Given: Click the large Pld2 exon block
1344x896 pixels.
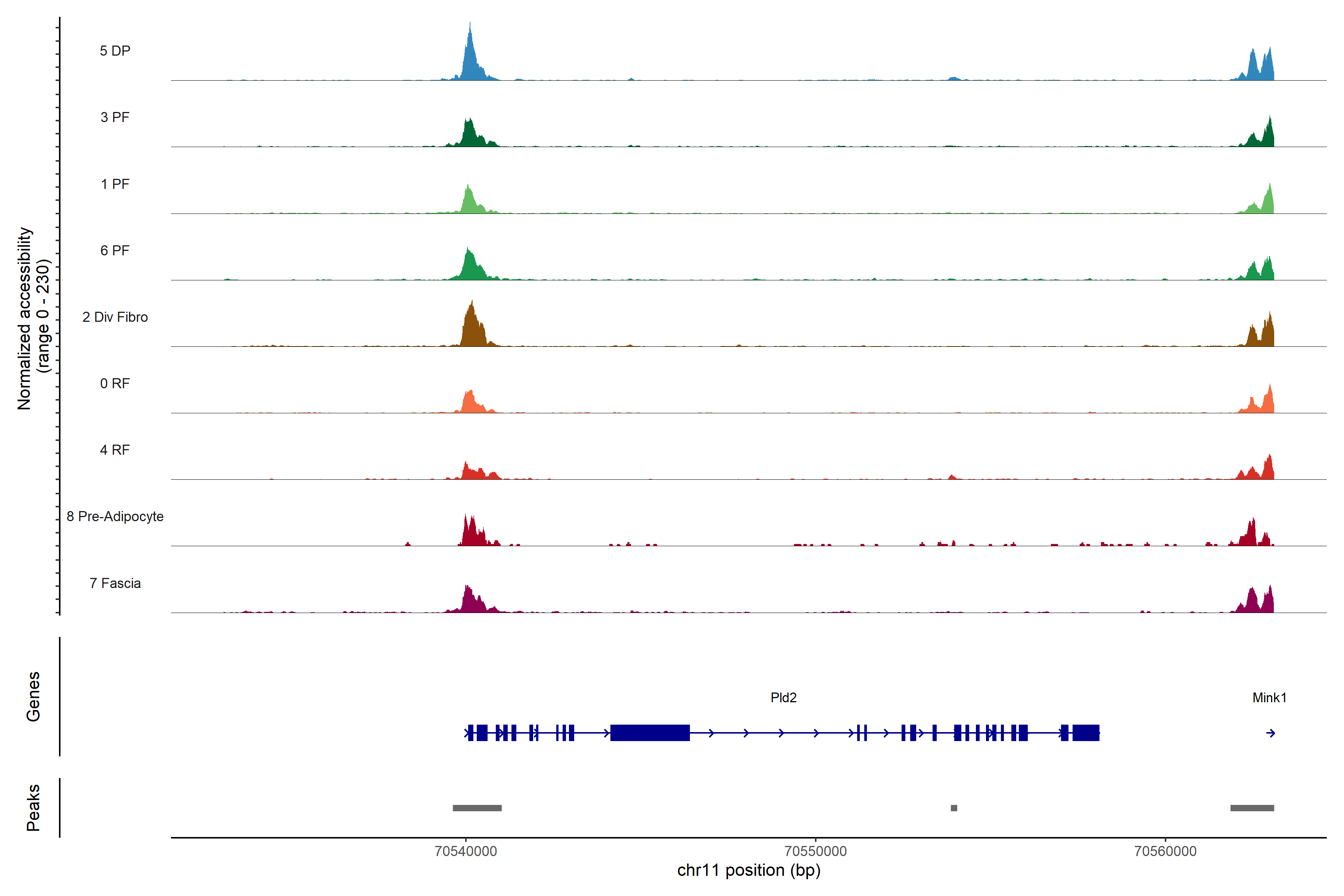Looking at the screenshot, I should click(650, 732).
